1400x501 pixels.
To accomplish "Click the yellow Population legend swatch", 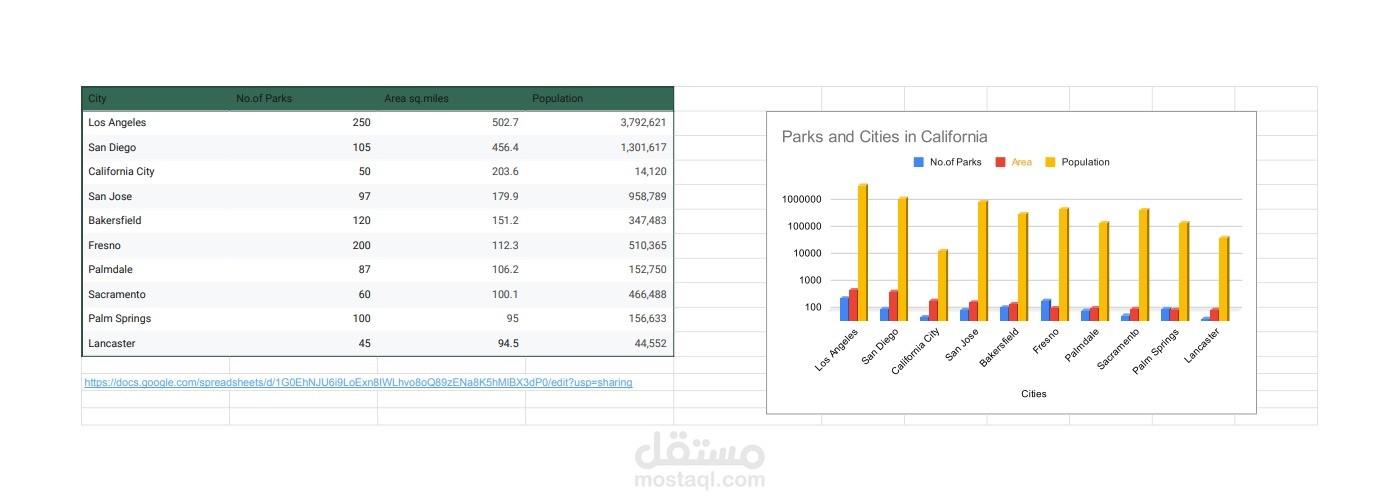I will coord(1050,162).
